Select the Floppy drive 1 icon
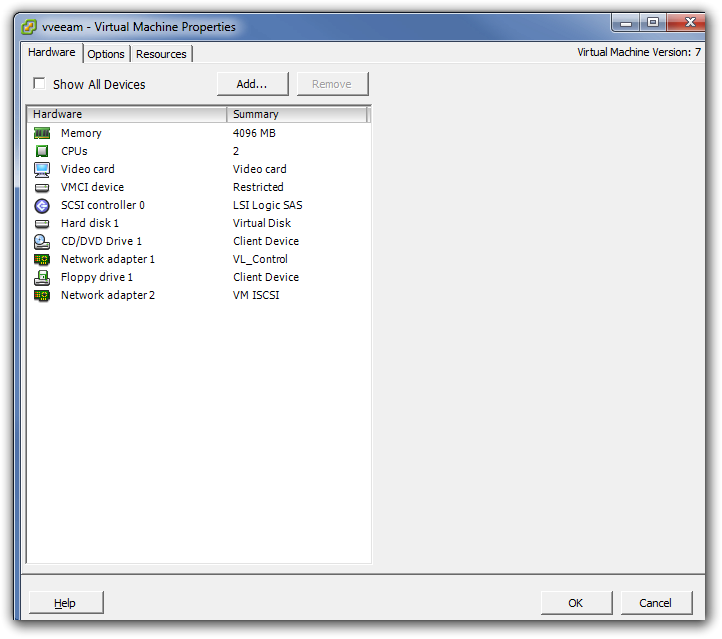The width and height of the screenshot is (722, 639). pos(42,277)
